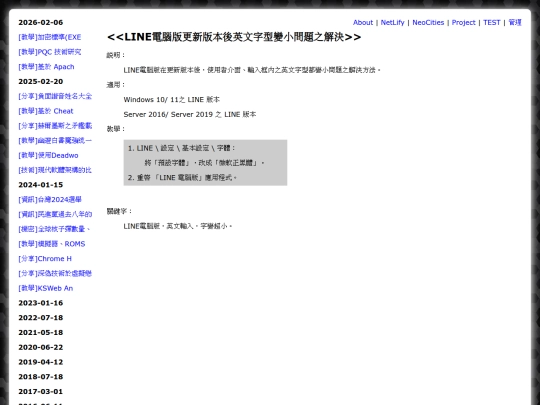Open the [分享] article about 諧音姓名大全

(55, 96)
